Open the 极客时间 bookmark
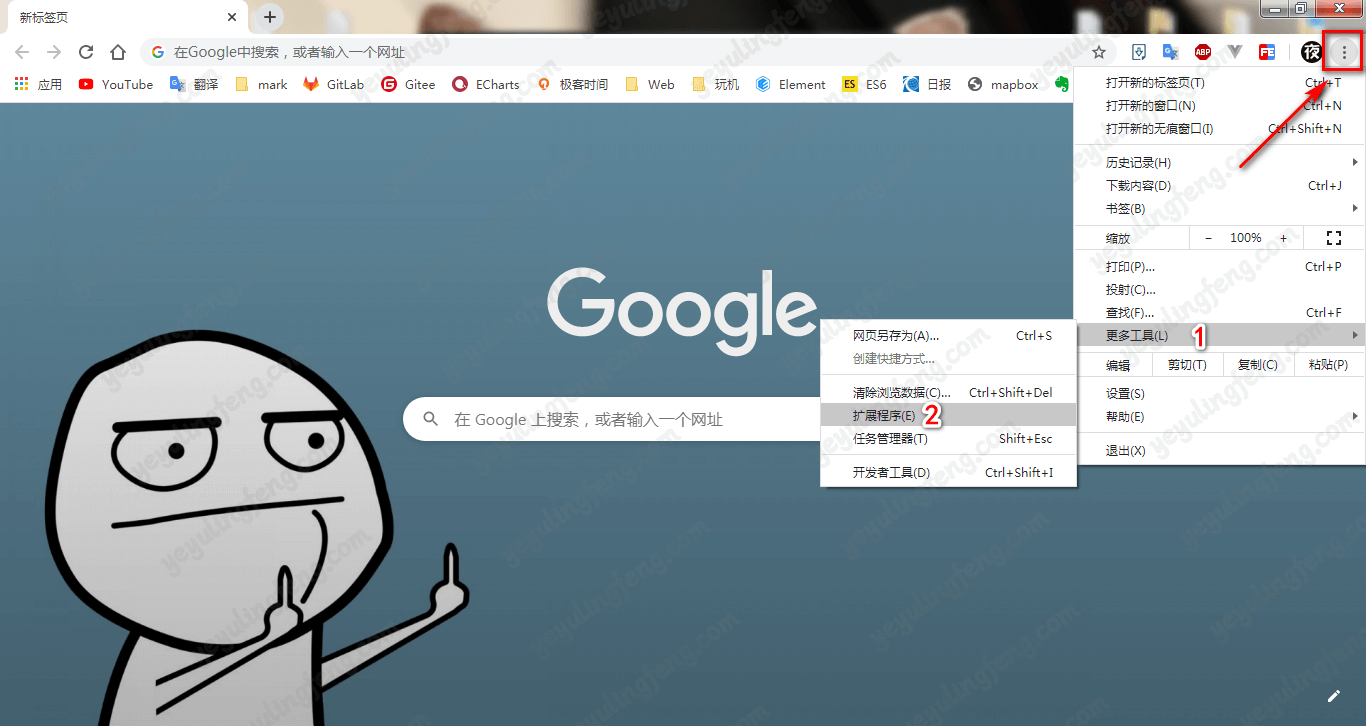Screen dimensions: 1366x726 pyautogui.click(x=572, y=85)
